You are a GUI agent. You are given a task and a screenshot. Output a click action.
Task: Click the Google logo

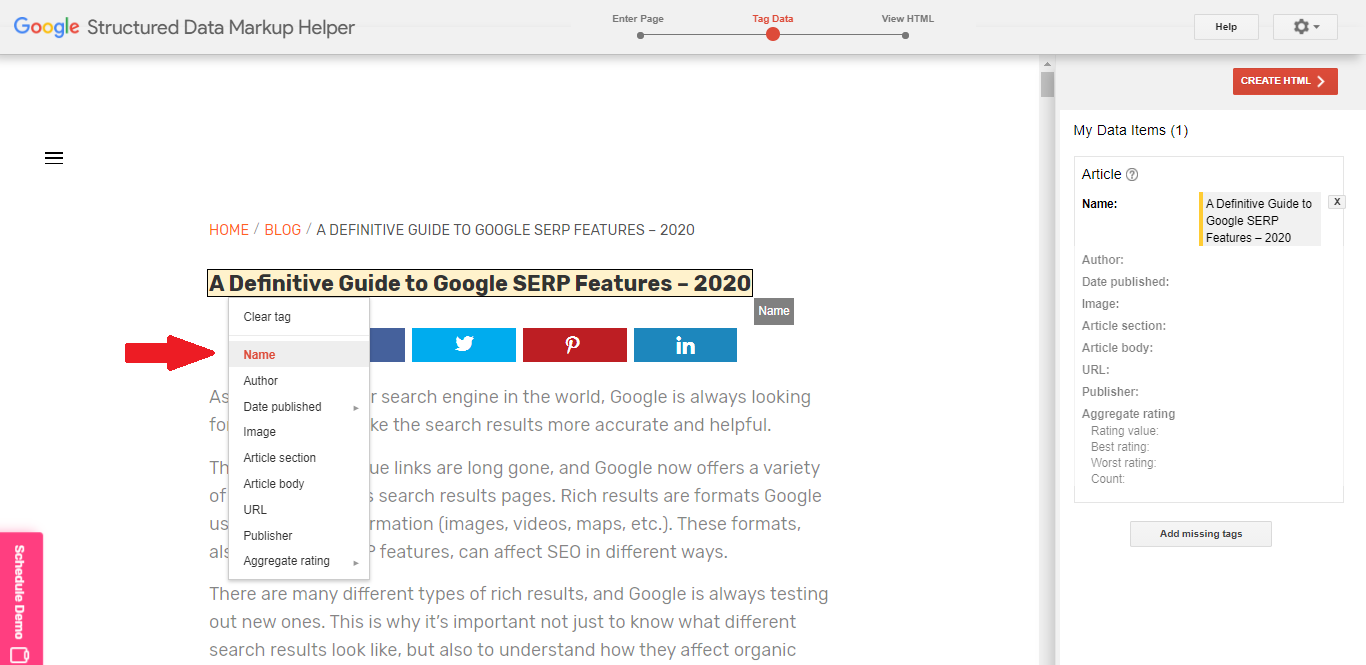click(x=47, y=27)
